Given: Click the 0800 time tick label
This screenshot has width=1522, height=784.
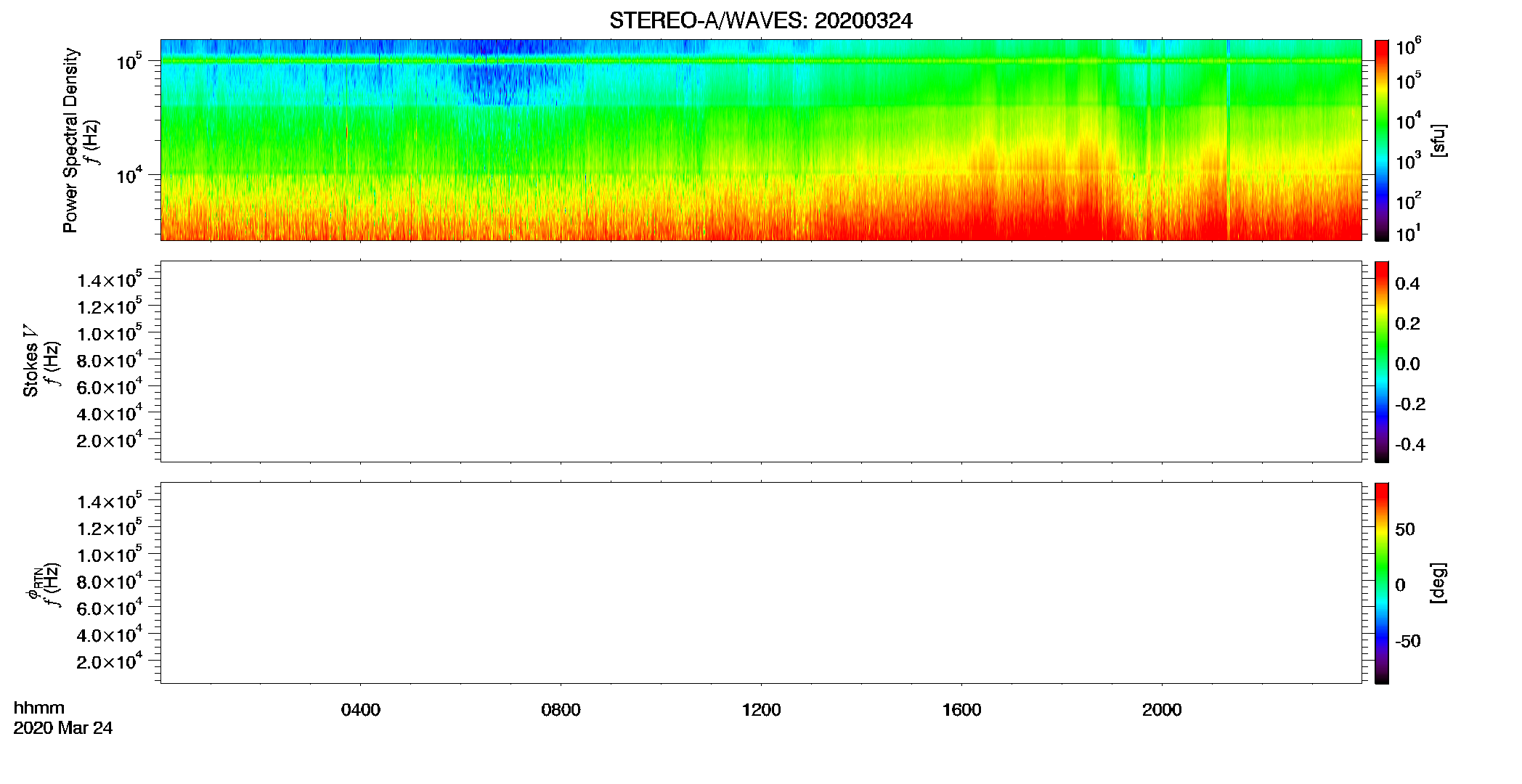Looking at the screenshot, I should [561, 710].
